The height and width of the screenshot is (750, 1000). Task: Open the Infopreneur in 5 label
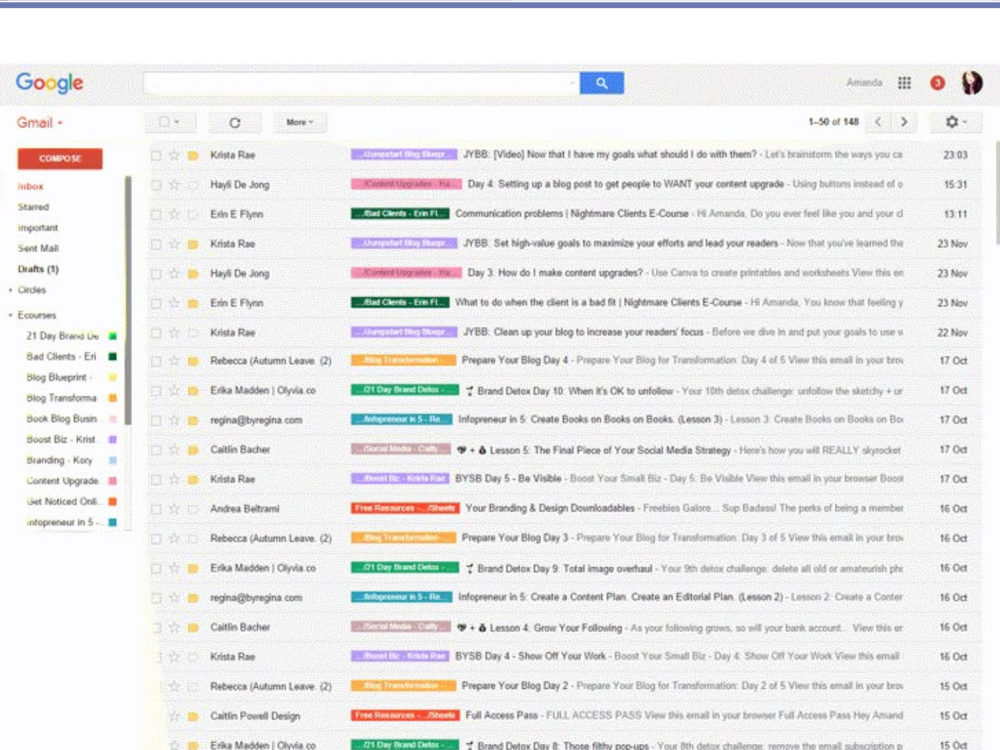click(x=63, y=522)
